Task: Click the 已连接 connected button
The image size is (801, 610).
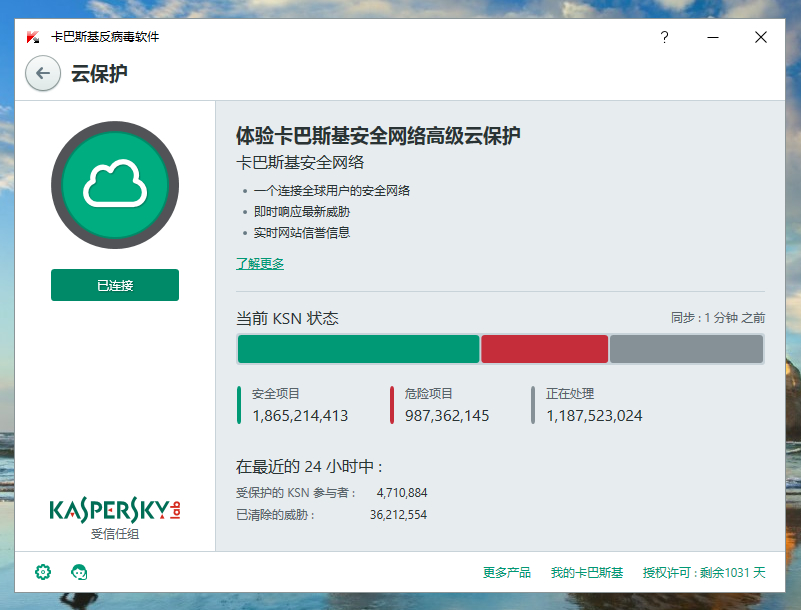Action: 115,285
